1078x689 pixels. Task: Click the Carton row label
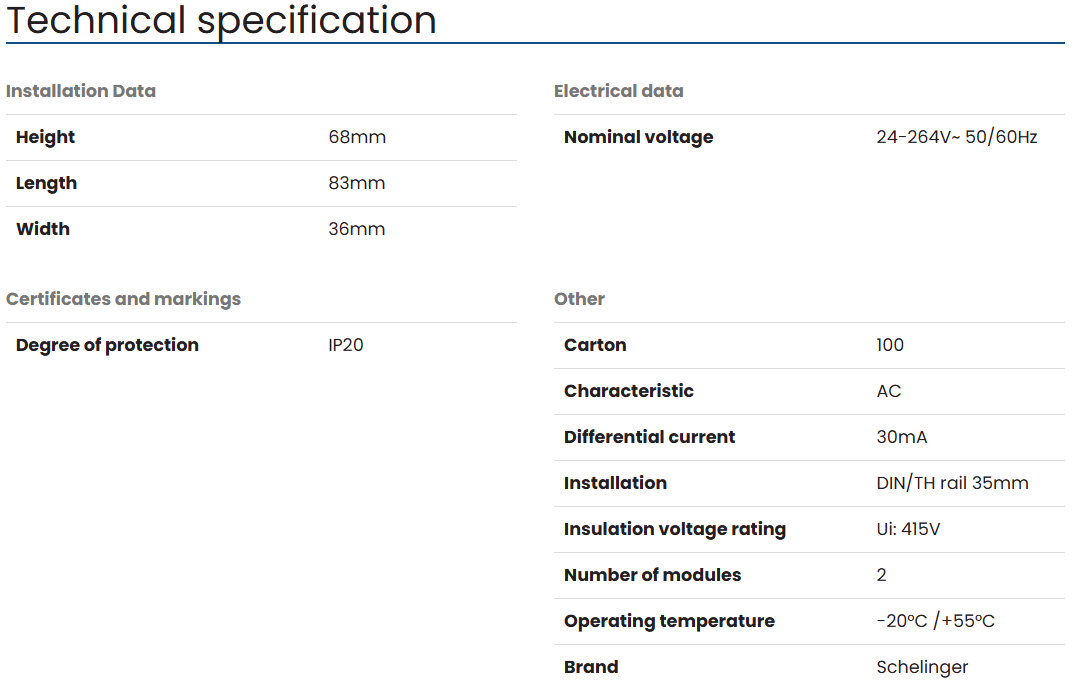tap(595, 344)
